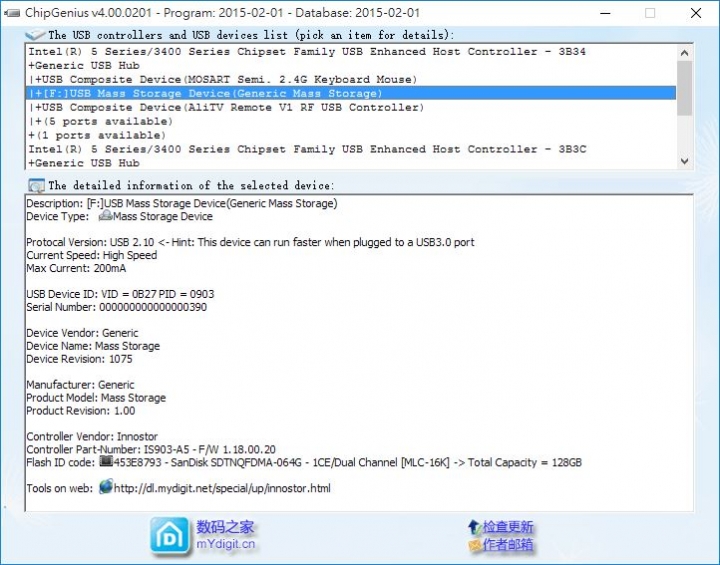Click the Controller Part-Number IS903-A5 line
720x565 pixels.
point(151,449)
